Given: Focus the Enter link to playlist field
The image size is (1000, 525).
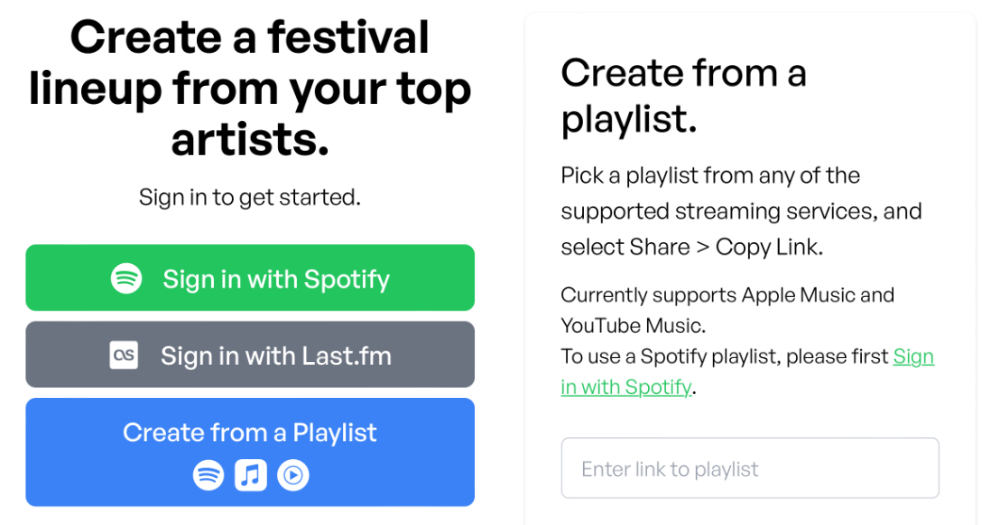Looking at the screenshot, I should 750,468.
